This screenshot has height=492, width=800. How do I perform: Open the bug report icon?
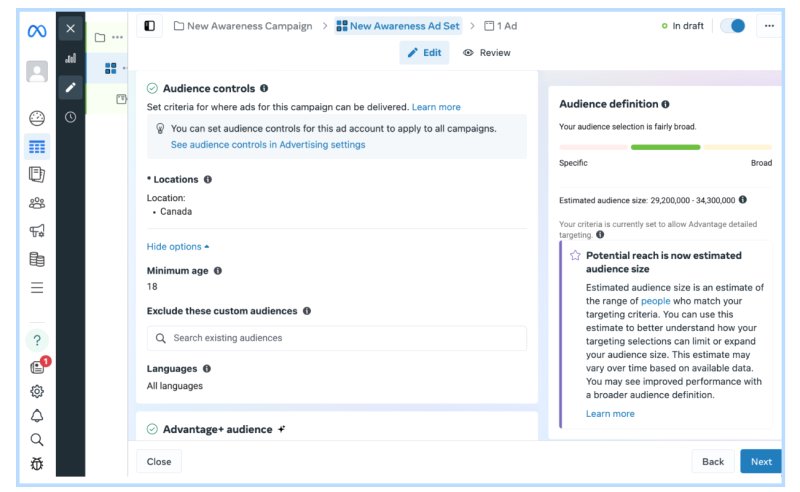[x=37, y=464]
